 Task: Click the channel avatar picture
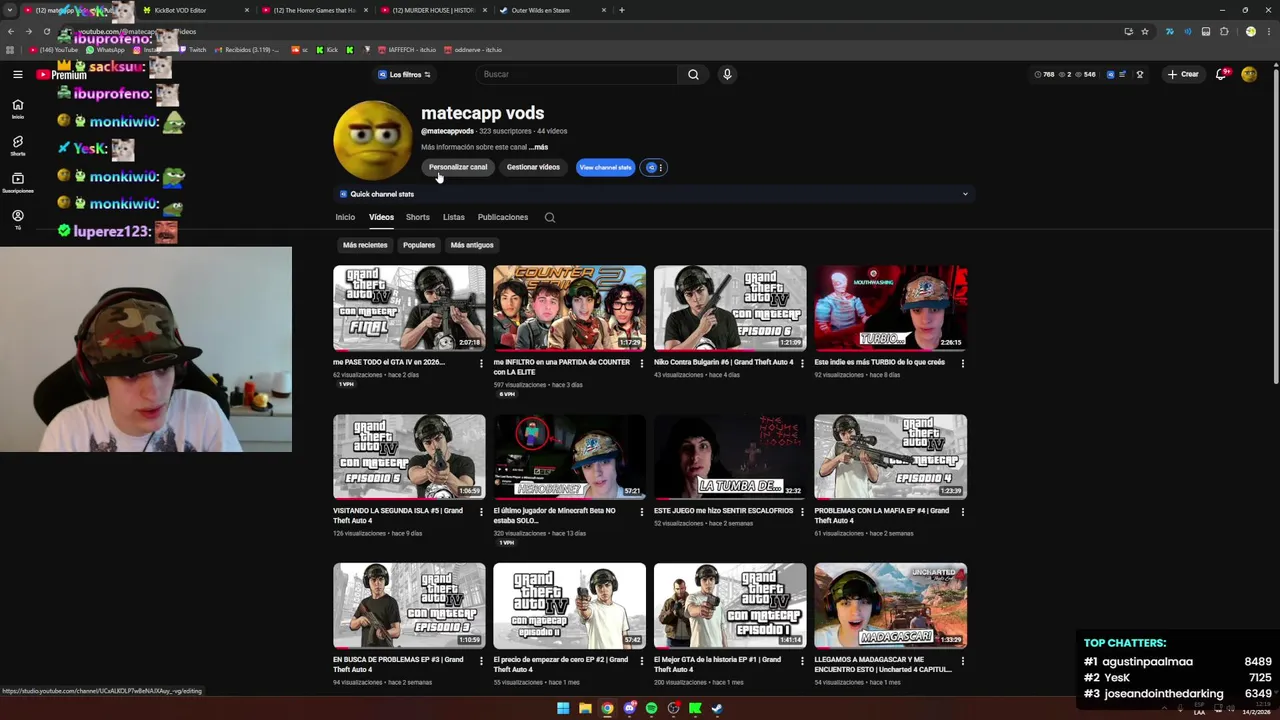(372, 140)
